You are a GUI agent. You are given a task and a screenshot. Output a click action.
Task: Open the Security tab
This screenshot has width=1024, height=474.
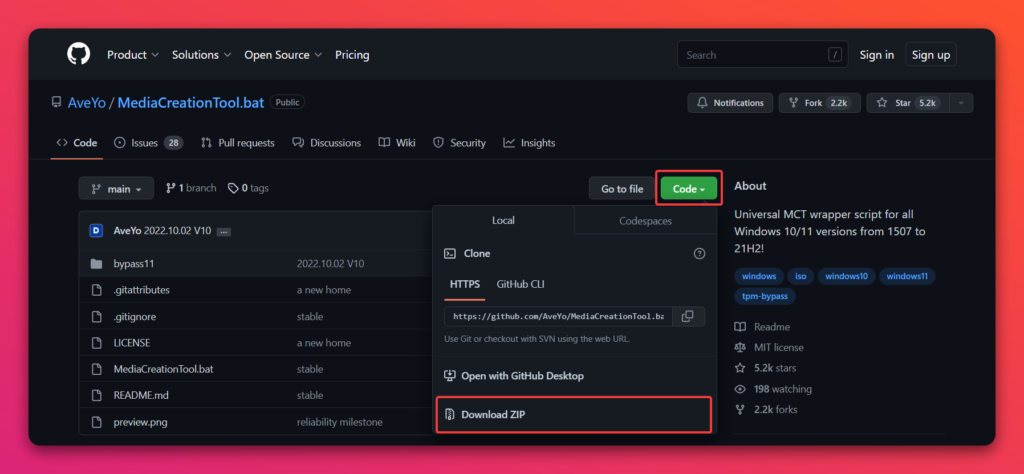coord(460,142)
